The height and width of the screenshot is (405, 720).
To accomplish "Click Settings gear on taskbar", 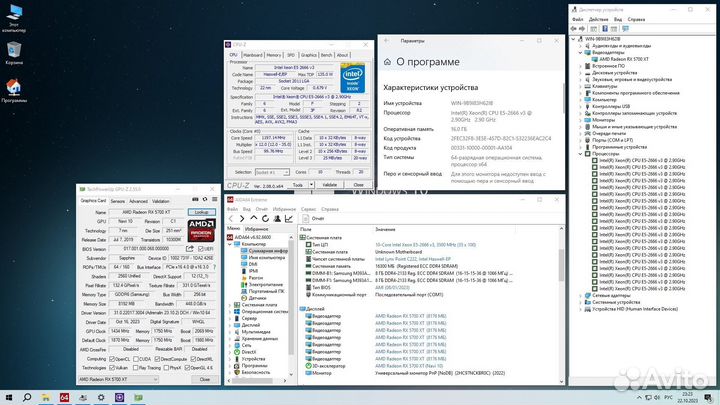I will coord(101,397).
